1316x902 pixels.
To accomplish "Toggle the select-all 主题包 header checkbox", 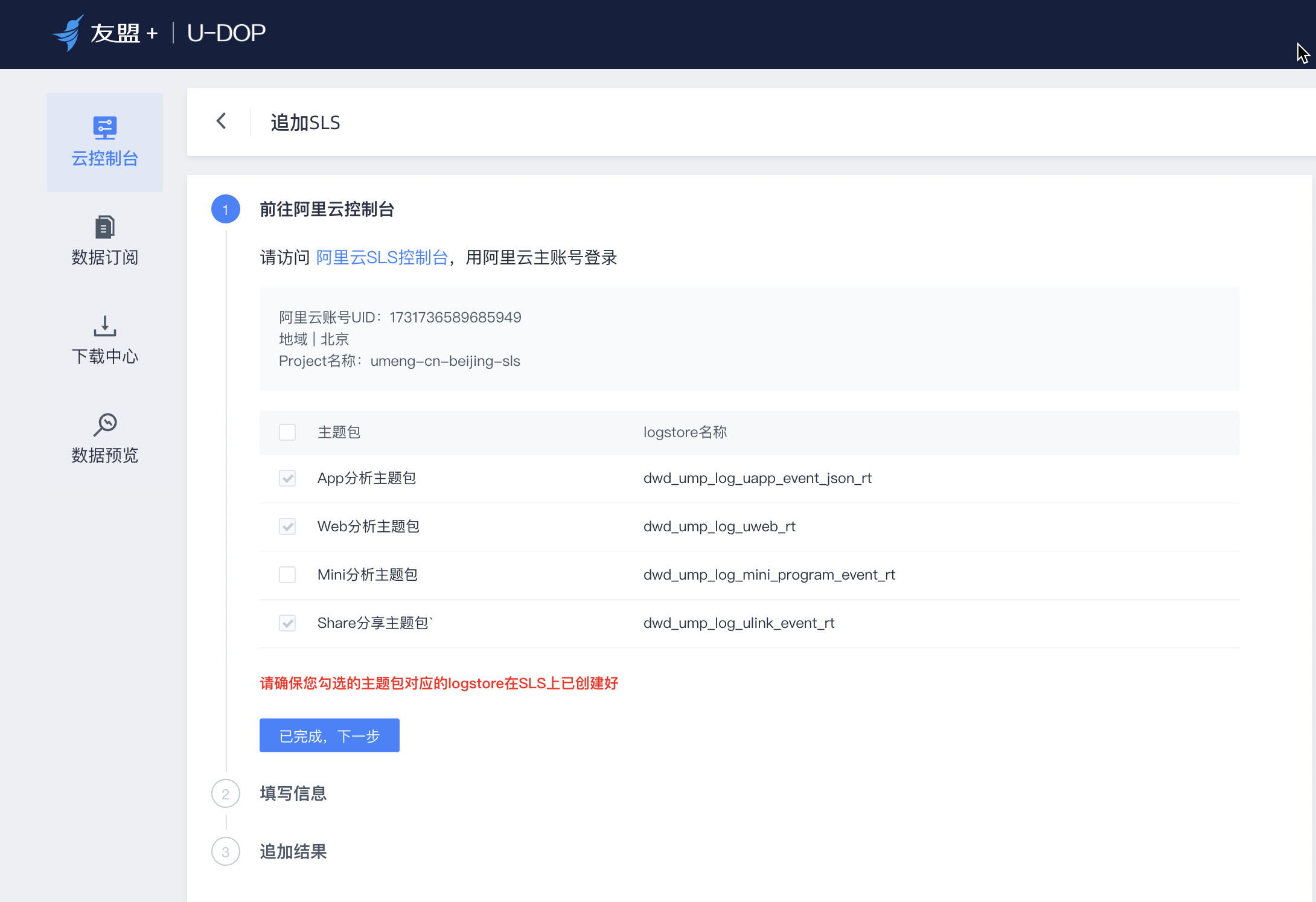I will tap(287, 432).
